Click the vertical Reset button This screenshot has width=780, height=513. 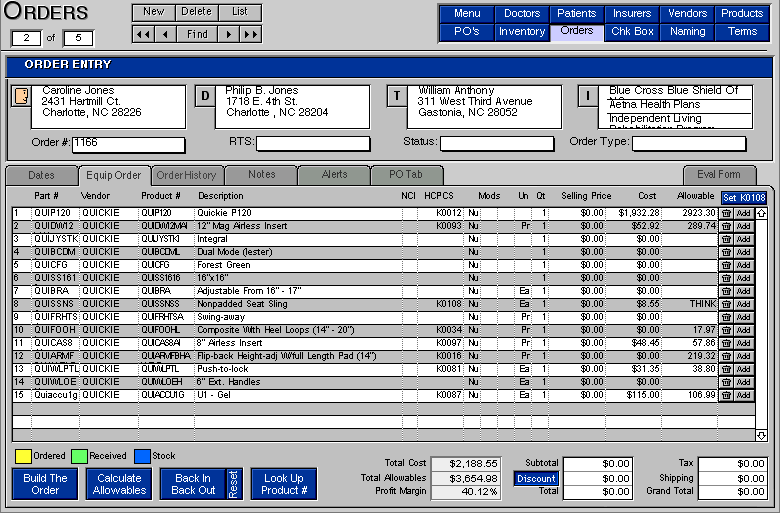point(234,484)
